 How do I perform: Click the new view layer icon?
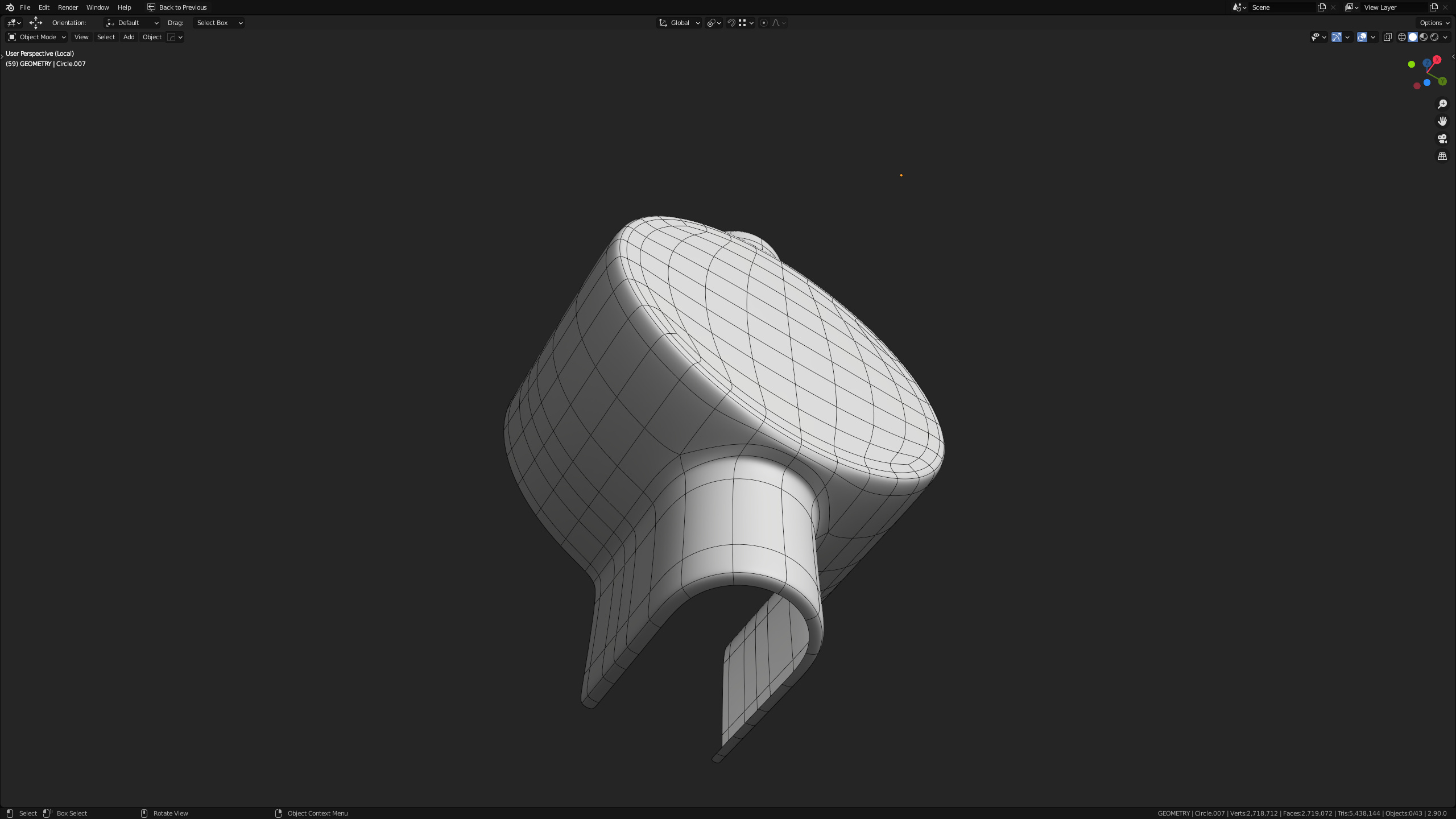click(1434, 7)
